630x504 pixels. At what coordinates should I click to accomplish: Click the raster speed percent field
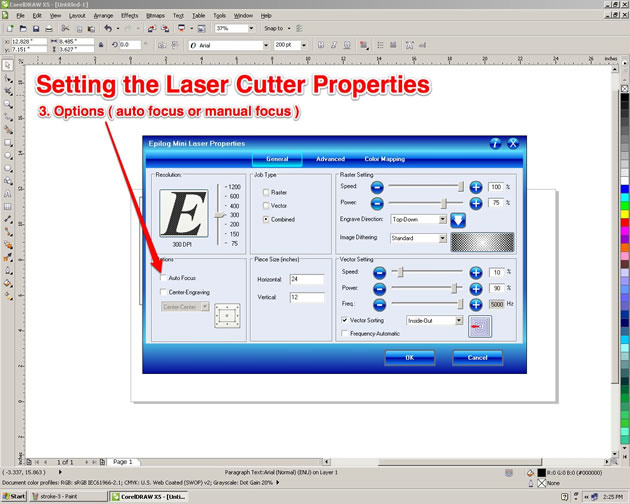click(x=496, y=187)
